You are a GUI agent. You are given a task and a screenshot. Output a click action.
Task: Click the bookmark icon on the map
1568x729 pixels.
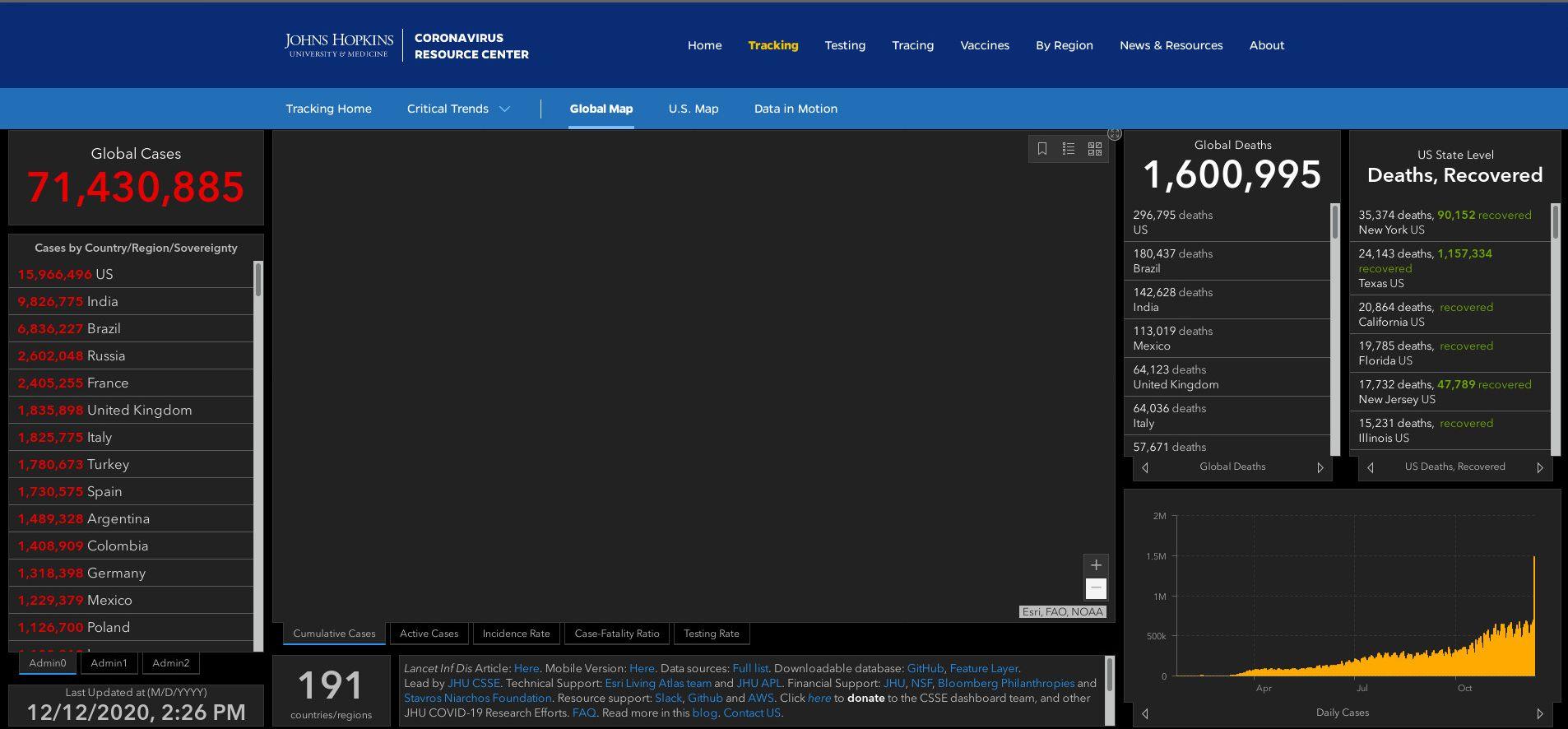click(x=1042, y=149)
